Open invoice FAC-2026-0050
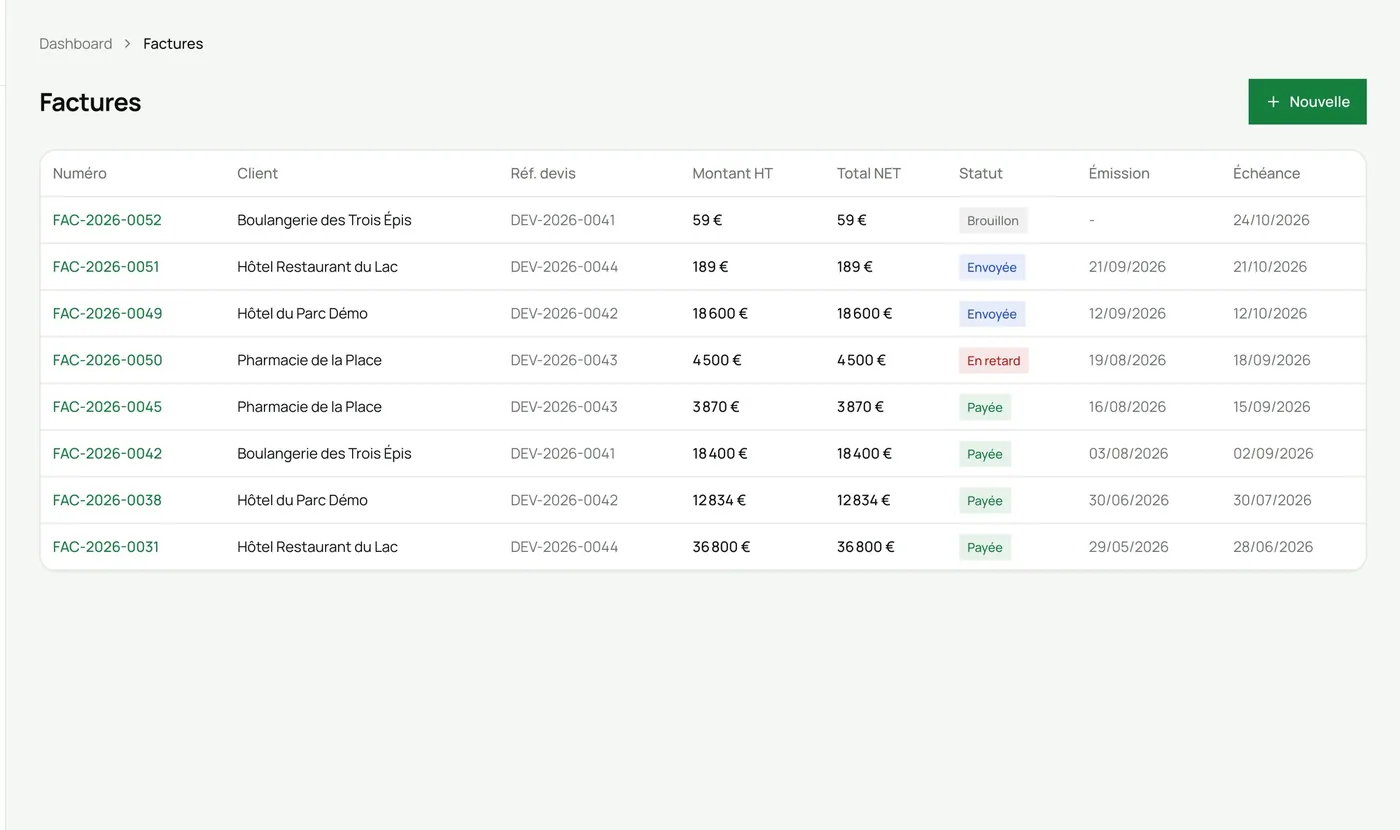 tap(107, 360)
